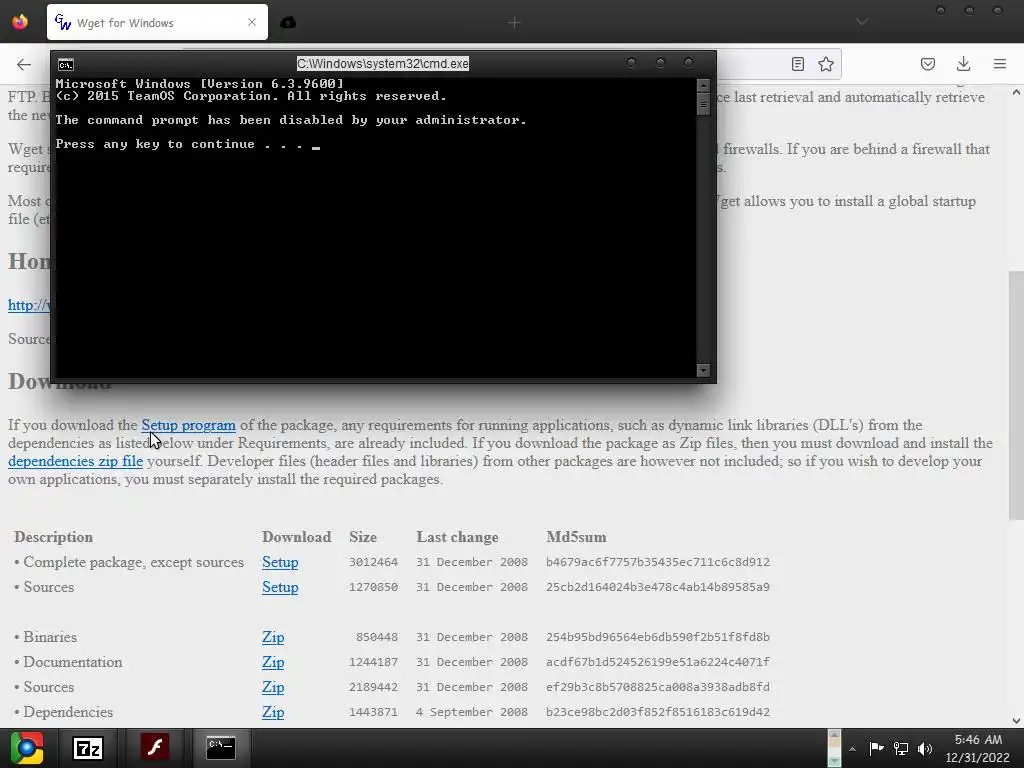Open Action Center flag icon

point(876,748)
